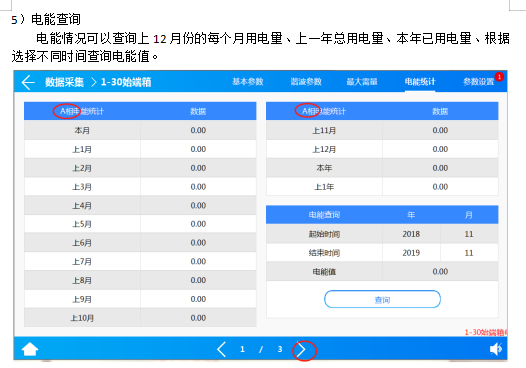This screenshot has height=368, width=526.
Task: Open the red notification badge
Action: point(499,77)
